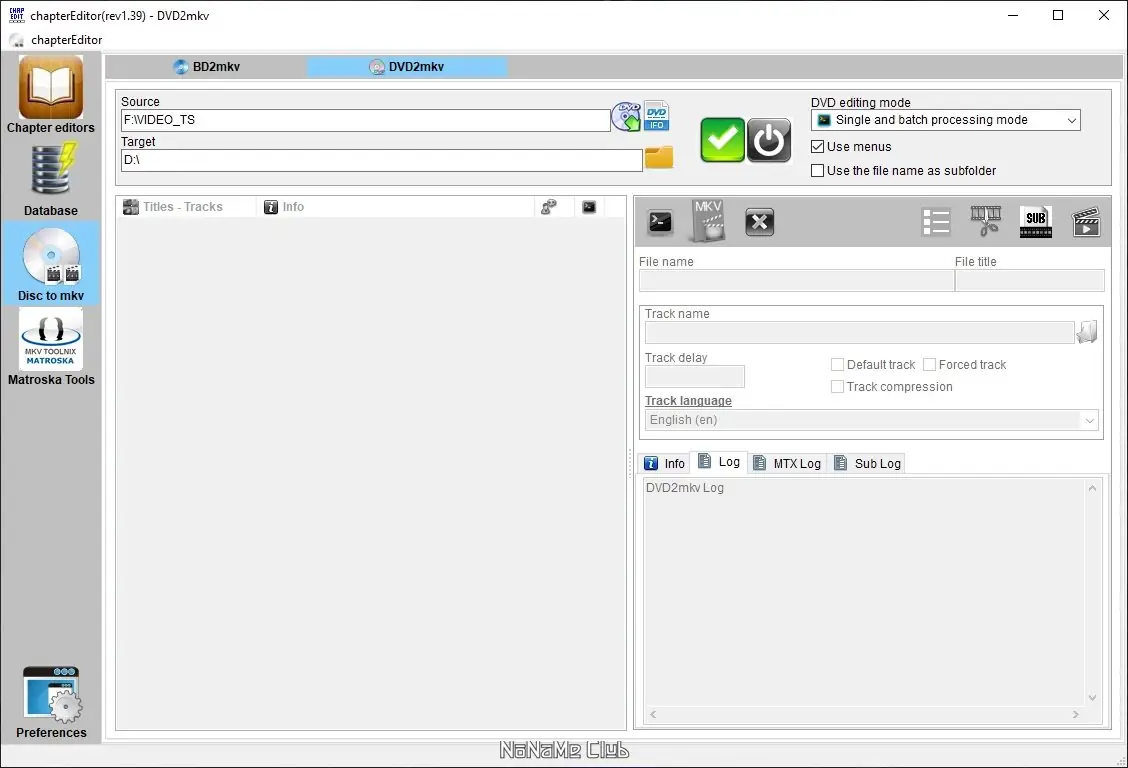Click the SUB subtitle toolbar icon
The width and height of the screenshot is (1128, 768).
(1036, 221)
